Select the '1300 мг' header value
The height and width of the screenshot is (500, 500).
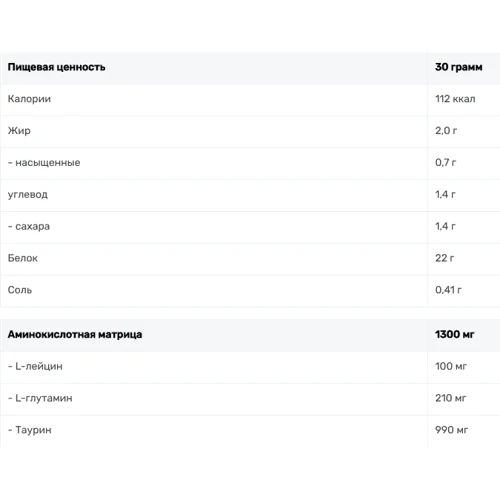coord(454,334)
